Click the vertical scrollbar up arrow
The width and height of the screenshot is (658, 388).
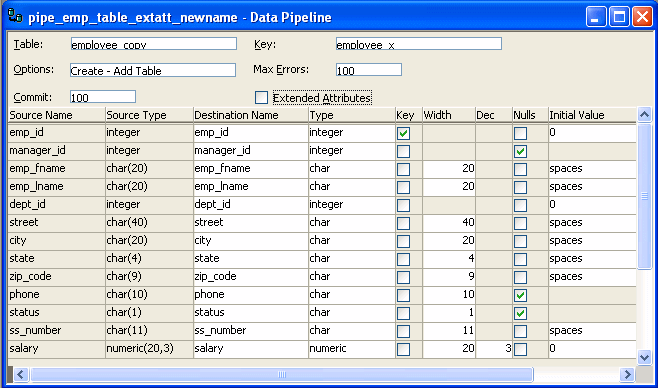click(644, 115)
